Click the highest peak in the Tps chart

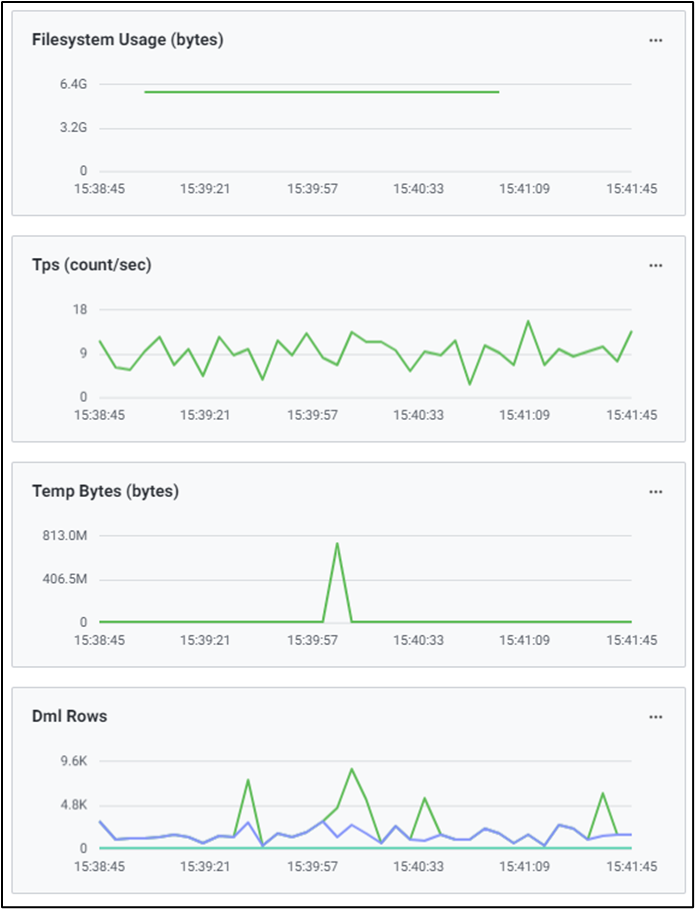[528, 321]
